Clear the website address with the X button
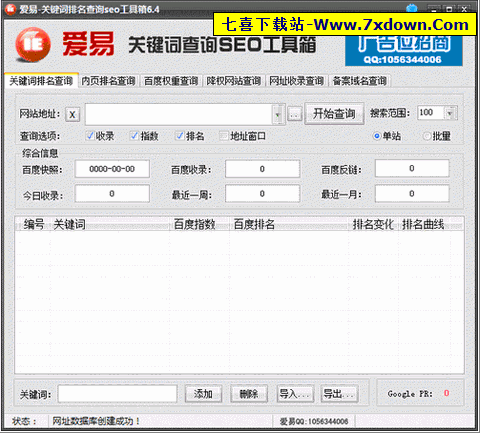 (72, 115)
